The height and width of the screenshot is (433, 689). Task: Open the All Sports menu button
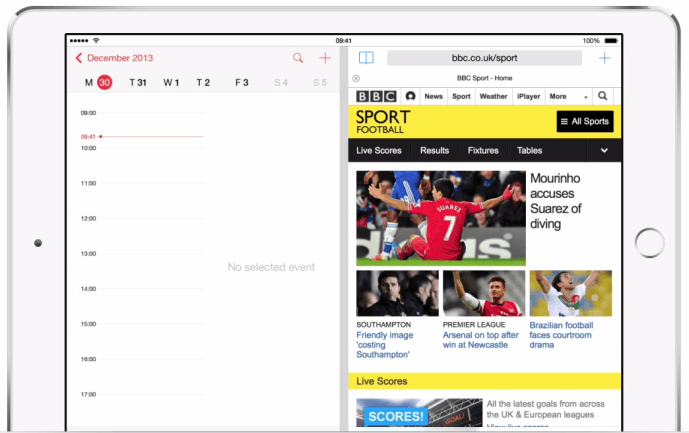[x=585, y=121]
